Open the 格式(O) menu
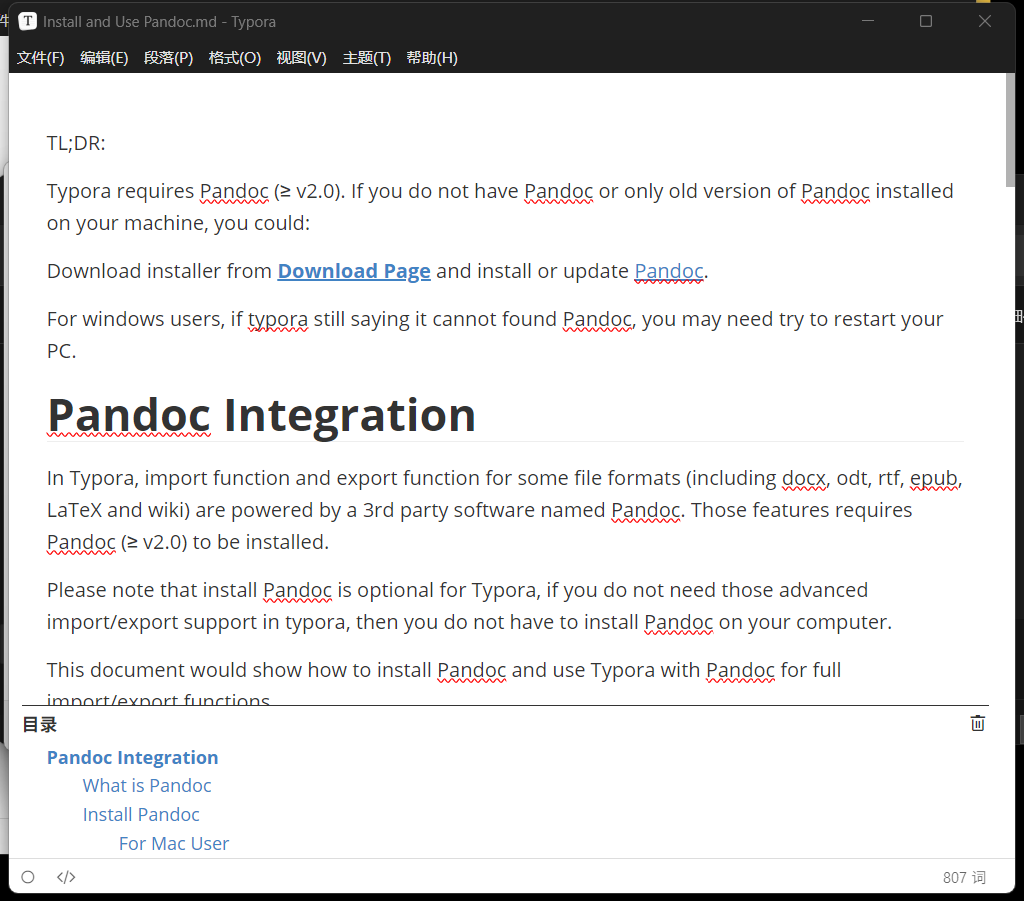The width and height of the screenshot is (1024, 901). 234,57
